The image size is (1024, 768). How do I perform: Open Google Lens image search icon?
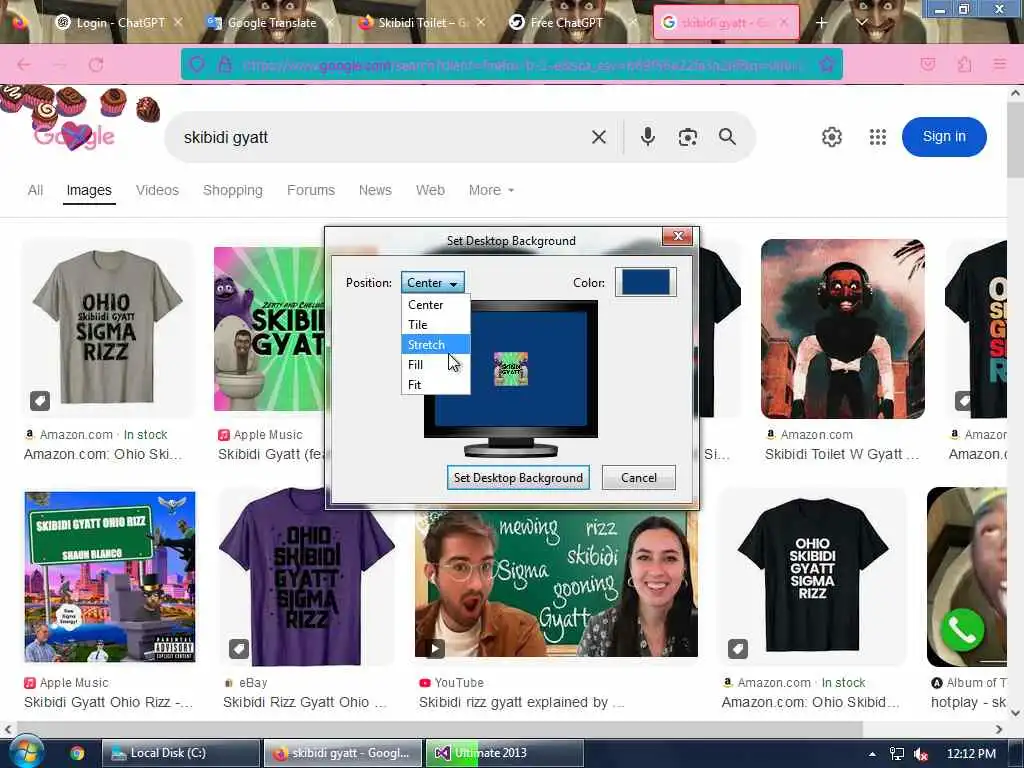click(x=688, y=137)
